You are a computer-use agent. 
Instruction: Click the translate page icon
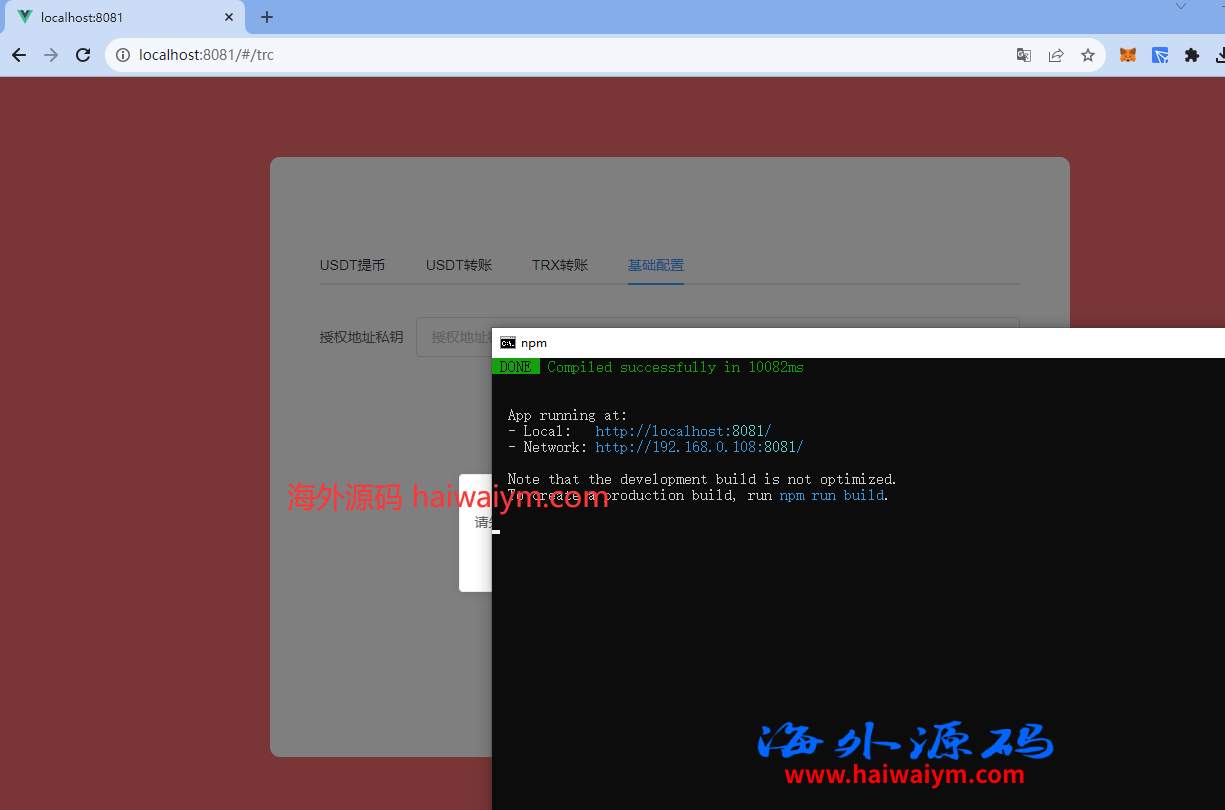pyautogui.click(x=1024, y=55)
